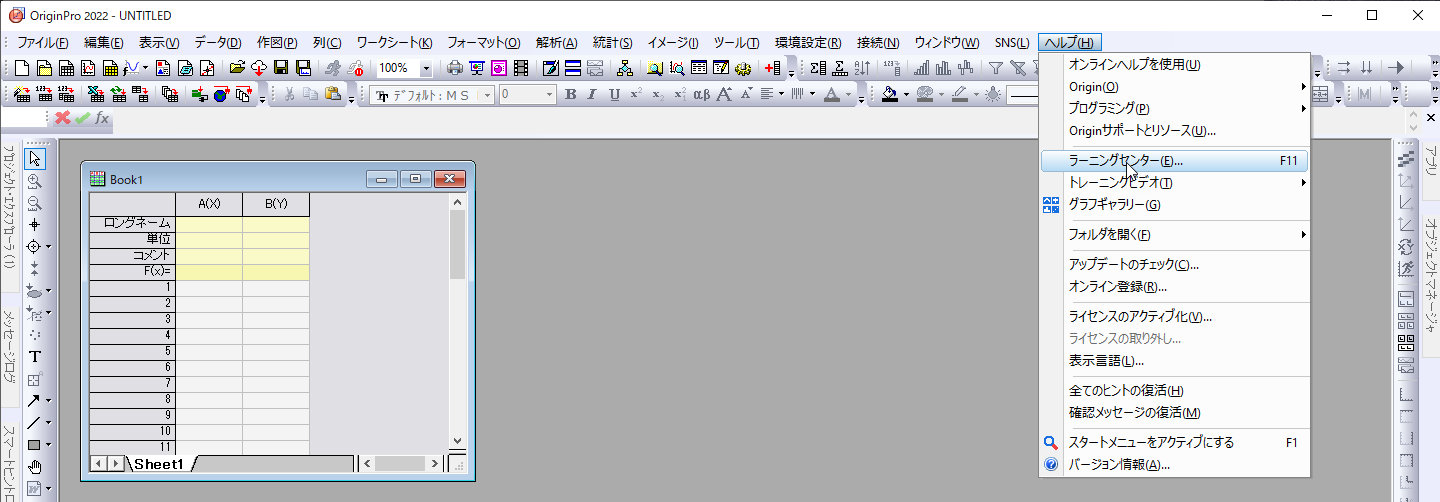This screenshot has width=1440, height=502.
Task: Open the 編集 menu
Action: coord(104,42)
